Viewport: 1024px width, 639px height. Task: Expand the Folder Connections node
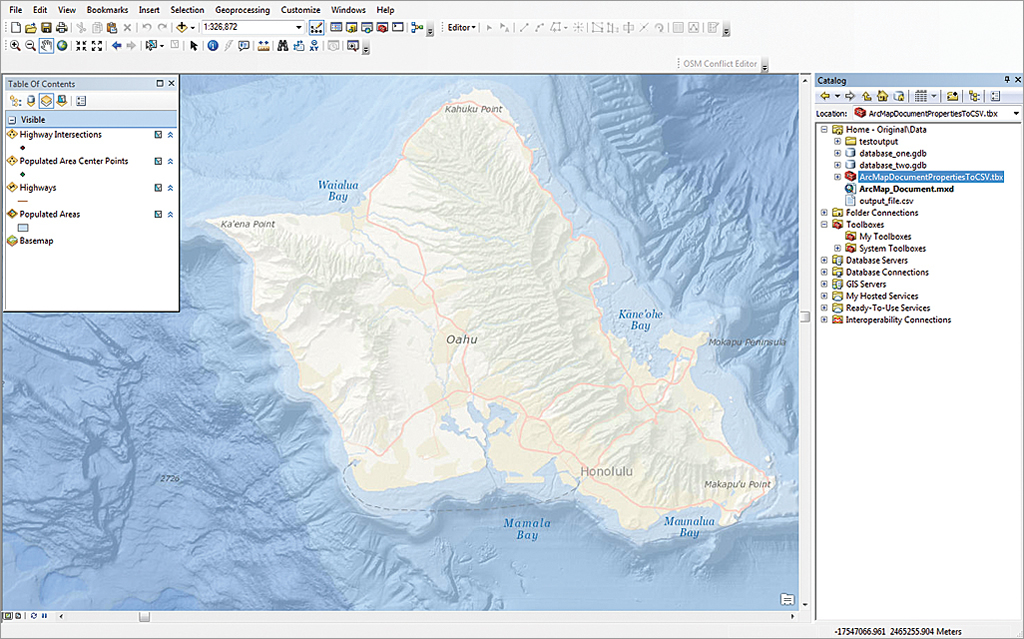click(824, 213)
